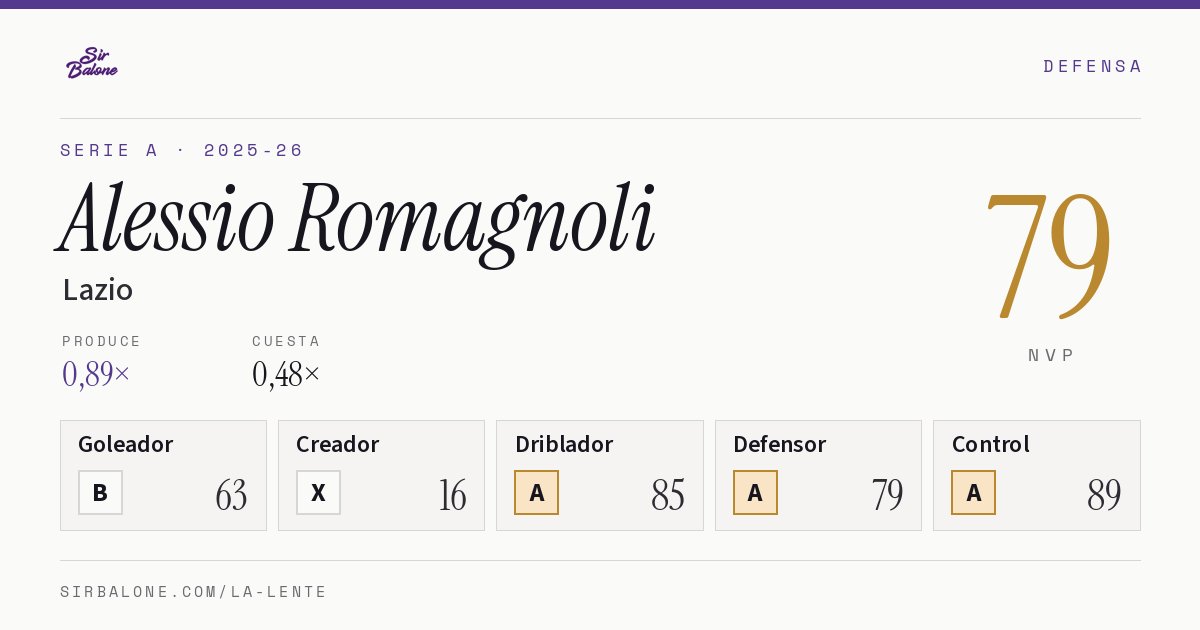Click the DEFENSA position label
This screenshot has height=630, width=1200.
click(1092, 66)
